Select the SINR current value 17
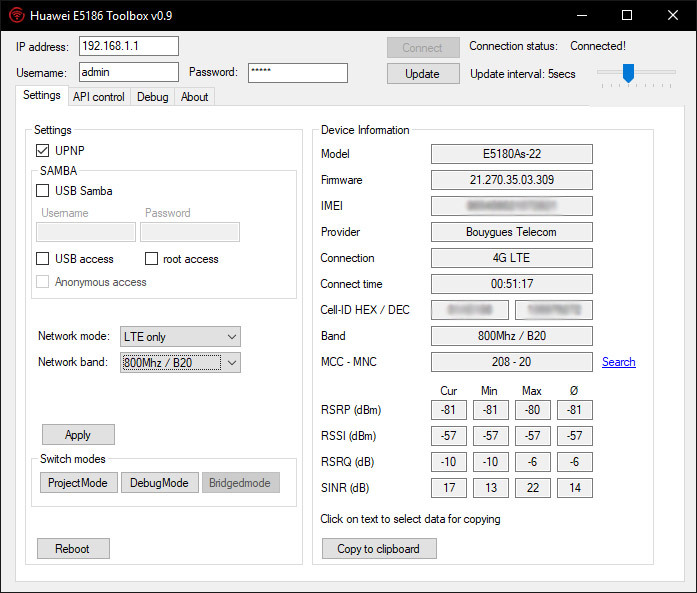 point(449,488)
